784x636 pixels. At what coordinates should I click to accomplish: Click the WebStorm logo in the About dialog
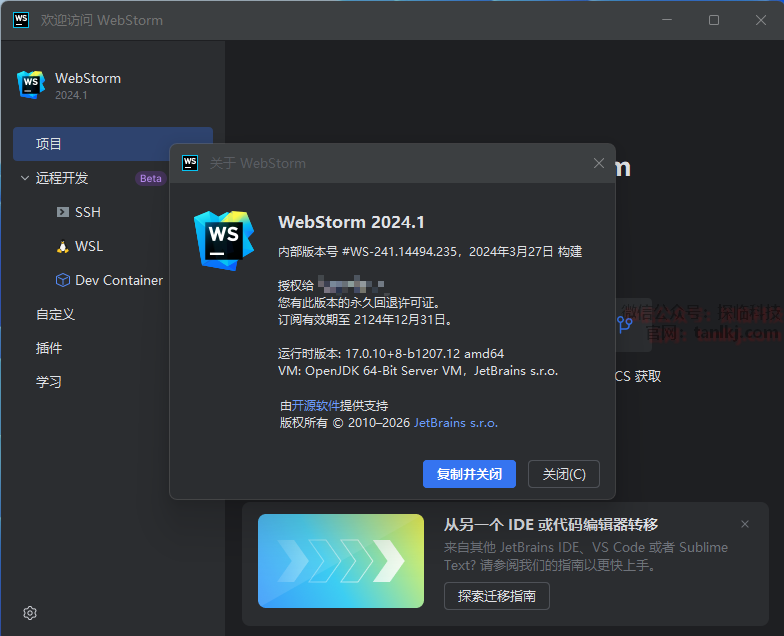223,238
